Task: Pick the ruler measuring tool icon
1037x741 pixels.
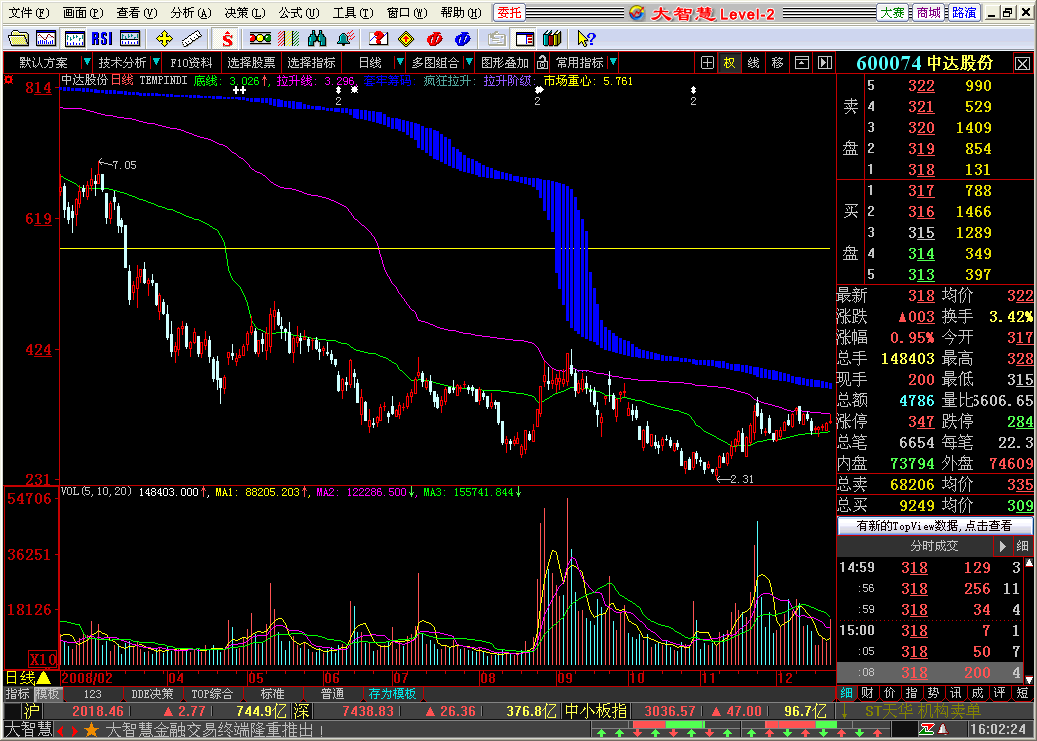Action: tap(192, 39)
